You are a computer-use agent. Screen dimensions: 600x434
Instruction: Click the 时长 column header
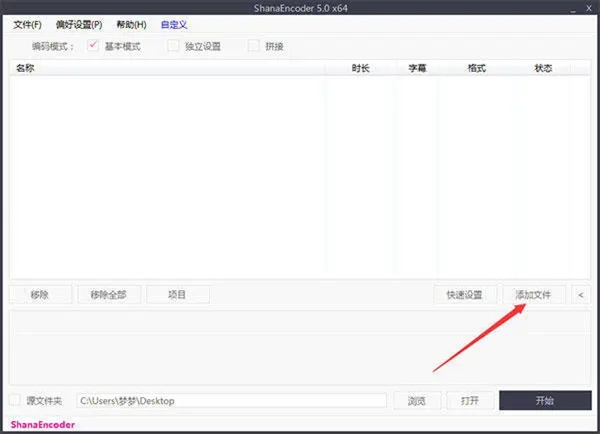[361, 68]
